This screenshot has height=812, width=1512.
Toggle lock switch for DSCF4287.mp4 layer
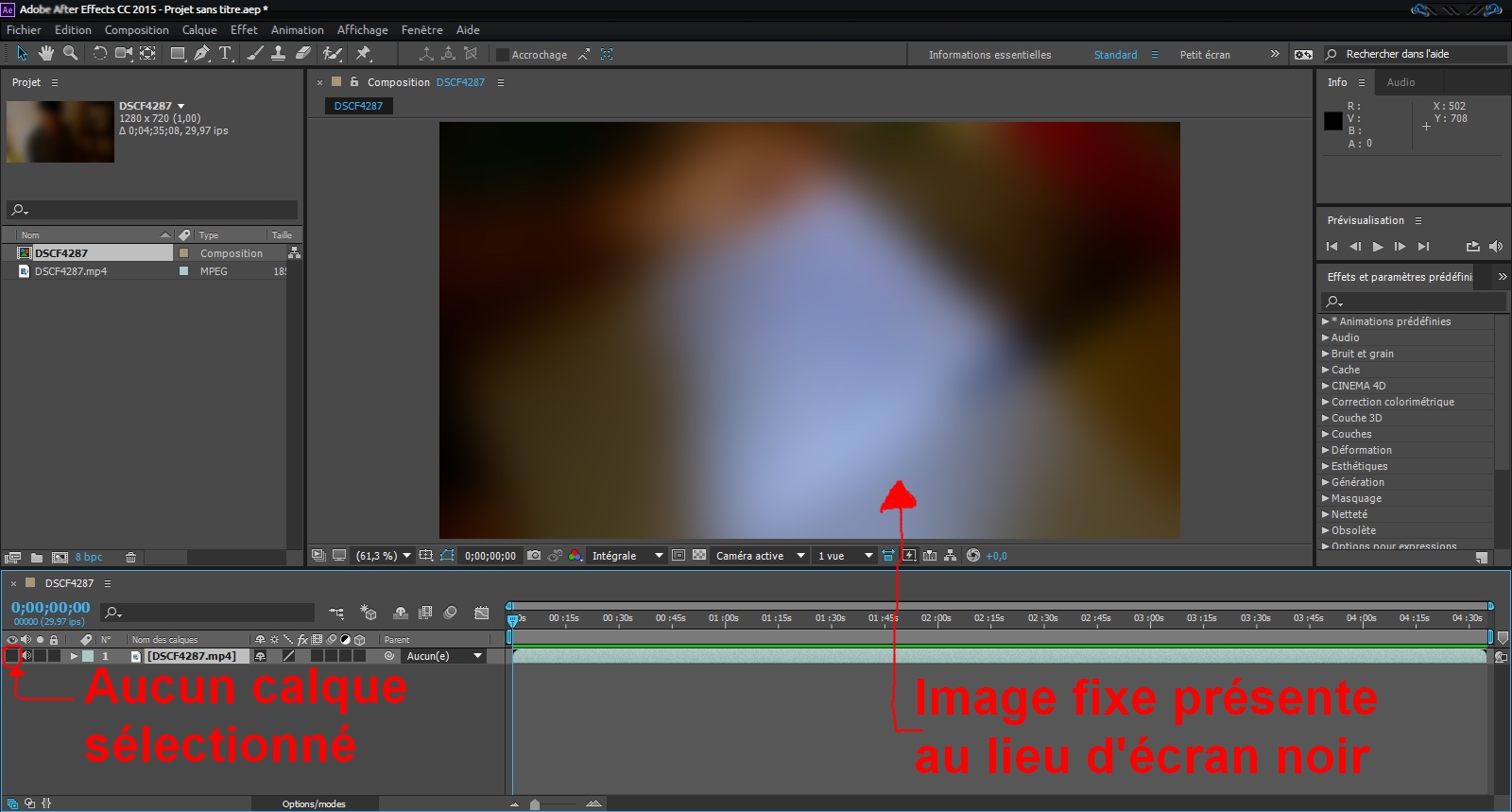54,656
